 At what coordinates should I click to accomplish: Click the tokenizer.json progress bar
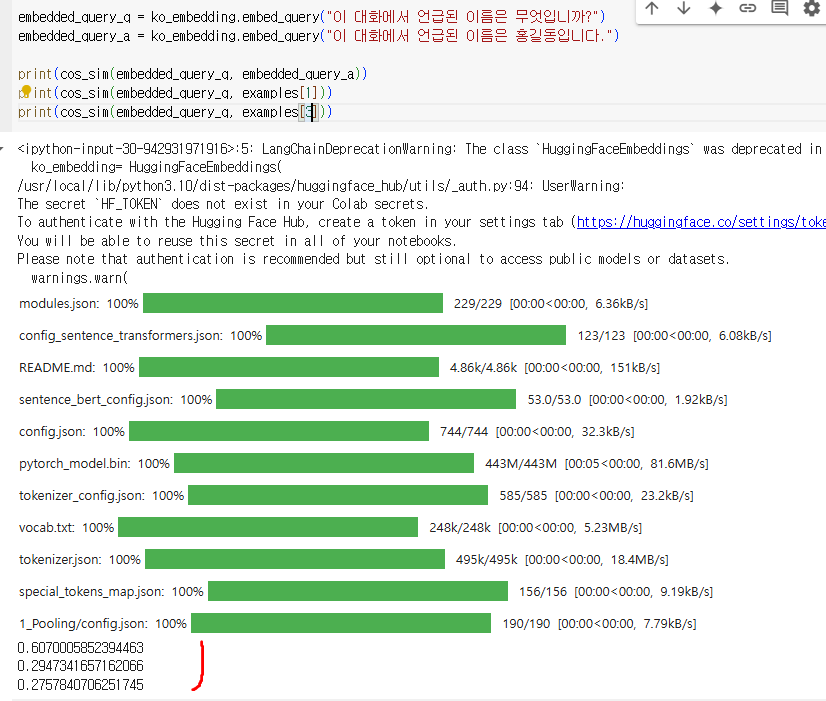tap(295, 559)
